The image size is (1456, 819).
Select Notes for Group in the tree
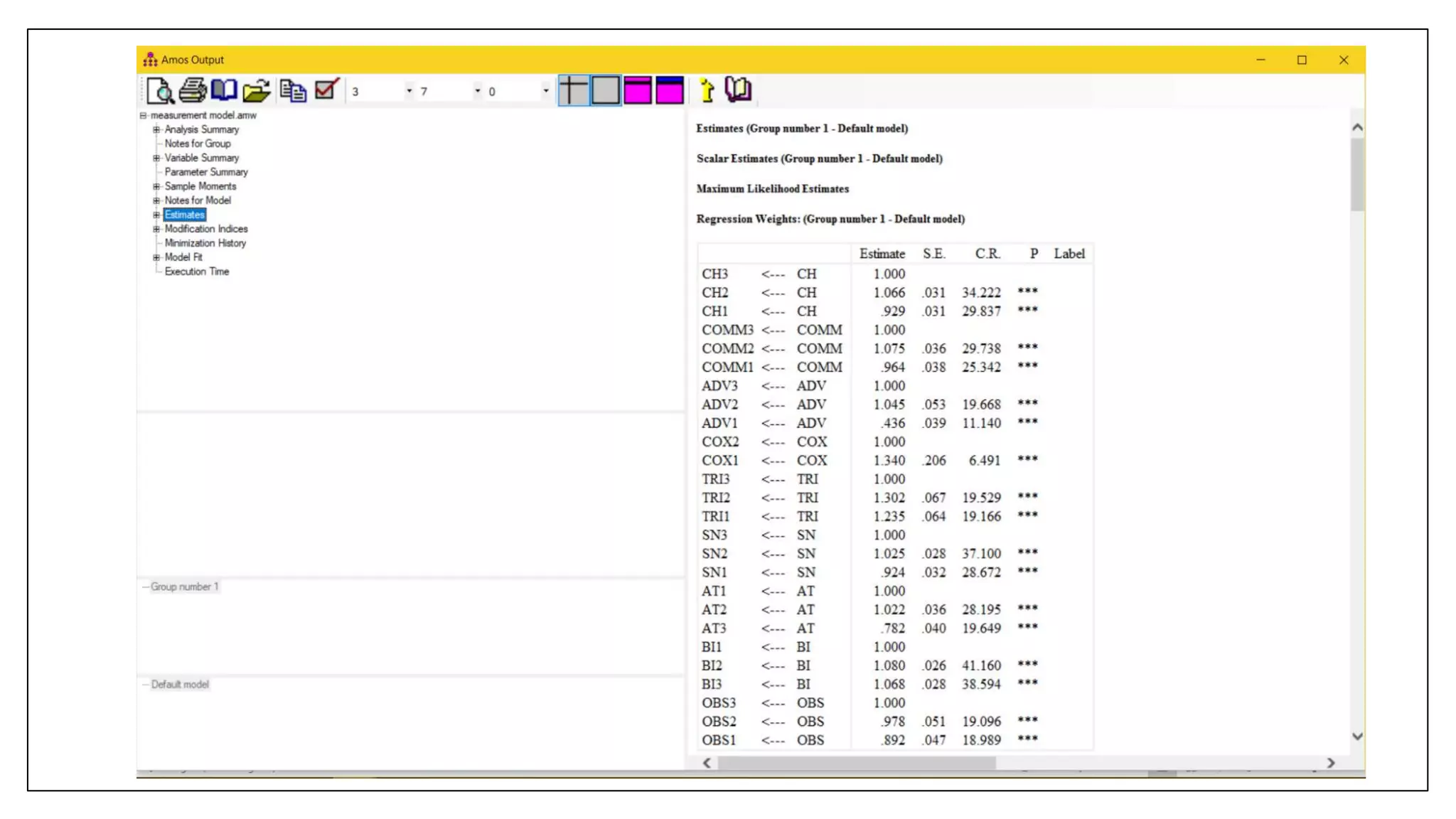point(198,144)
